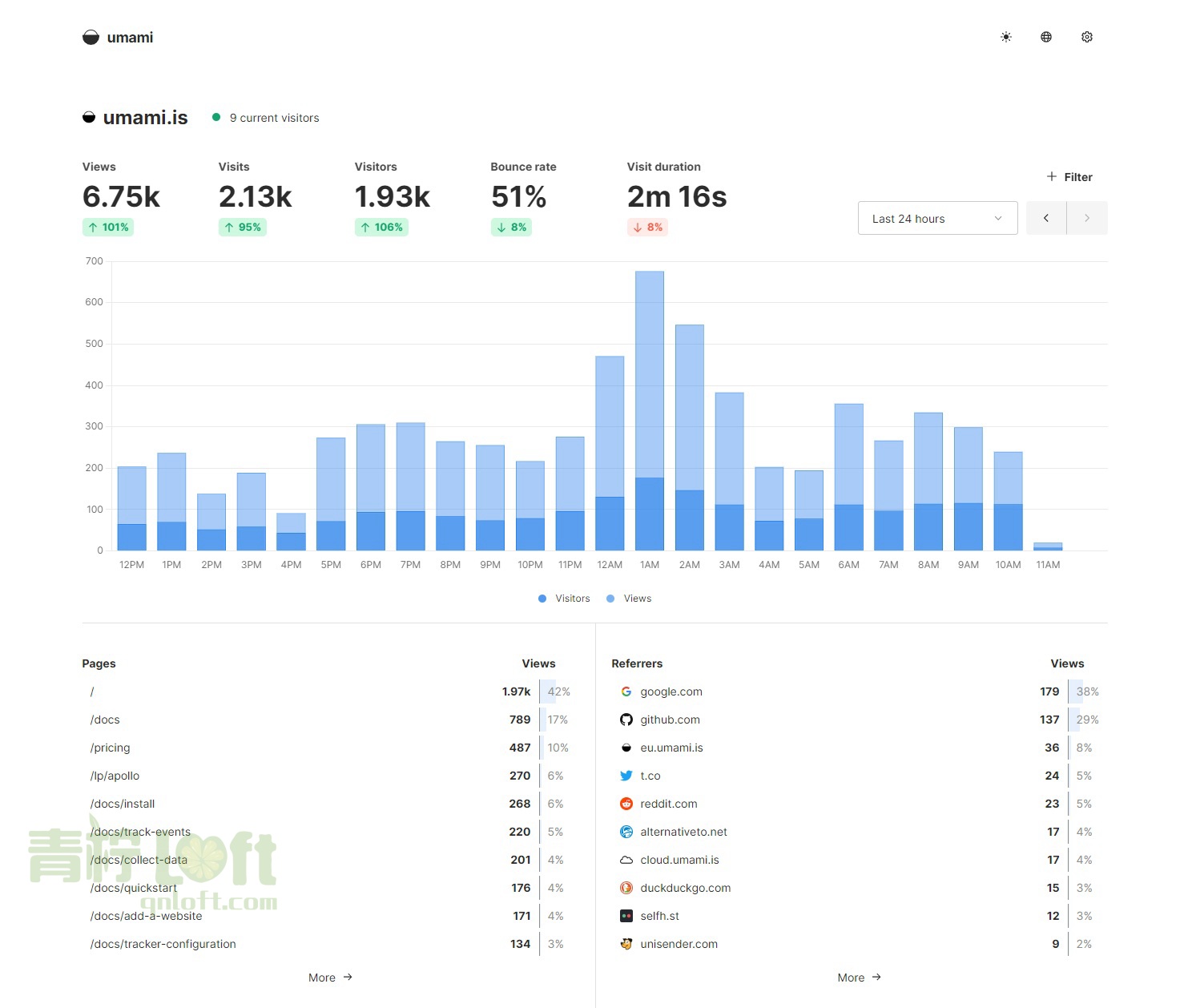Viewport: 1188px width, 1008px height.
Task: Click the Twitter bird icon for t.co
Action: (626, 776)
